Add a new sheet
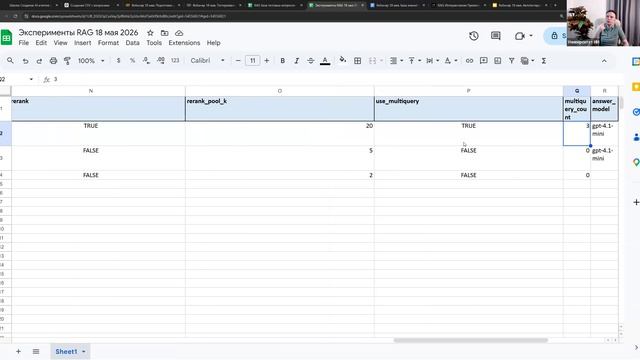 click(x=18, y=351)
